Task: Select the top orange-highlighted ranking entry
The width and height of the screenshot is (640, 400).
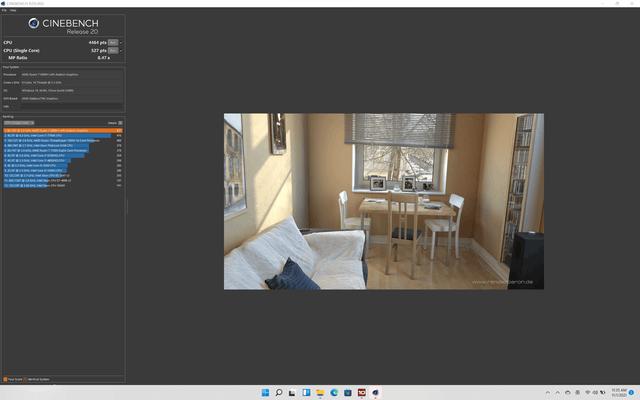Action: [x=62, y=130]
